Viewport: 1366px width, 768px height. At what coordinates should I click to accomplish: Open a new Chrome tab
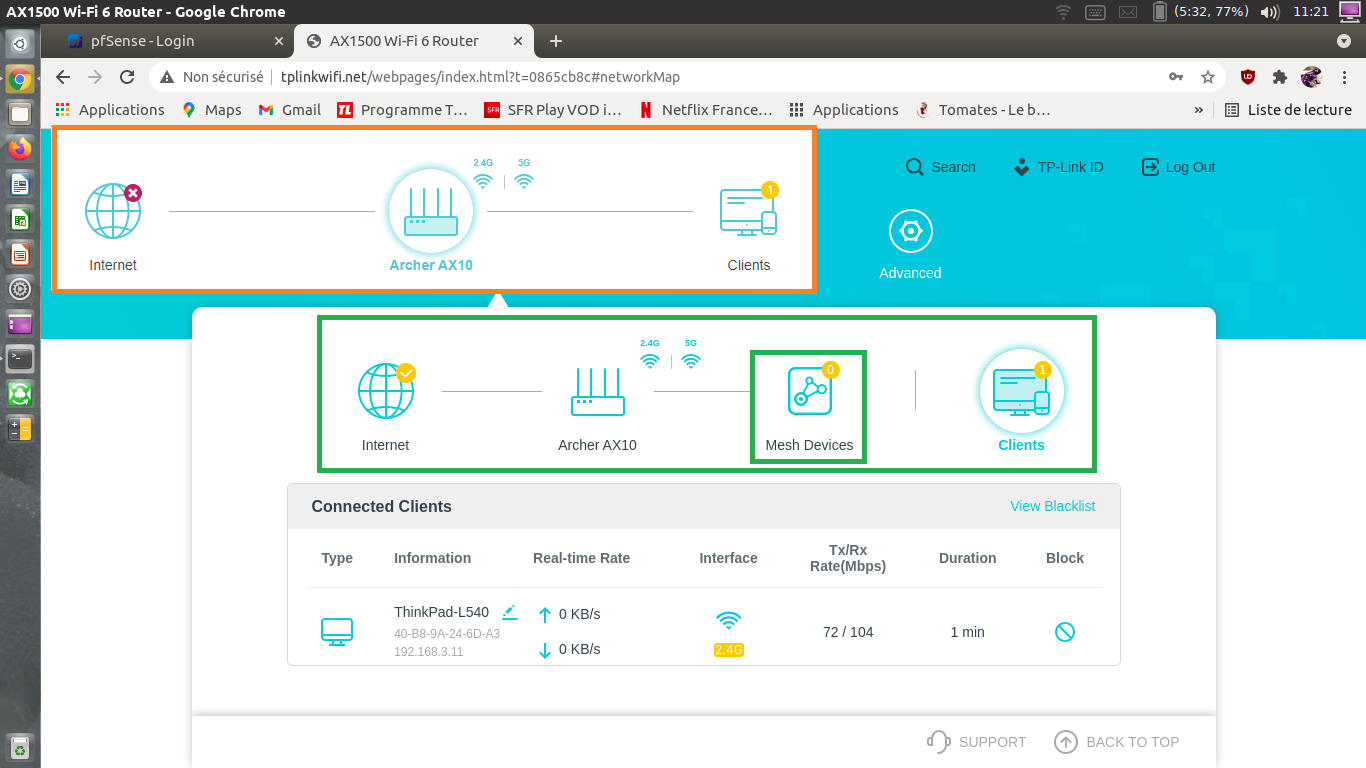coord(556,41)
